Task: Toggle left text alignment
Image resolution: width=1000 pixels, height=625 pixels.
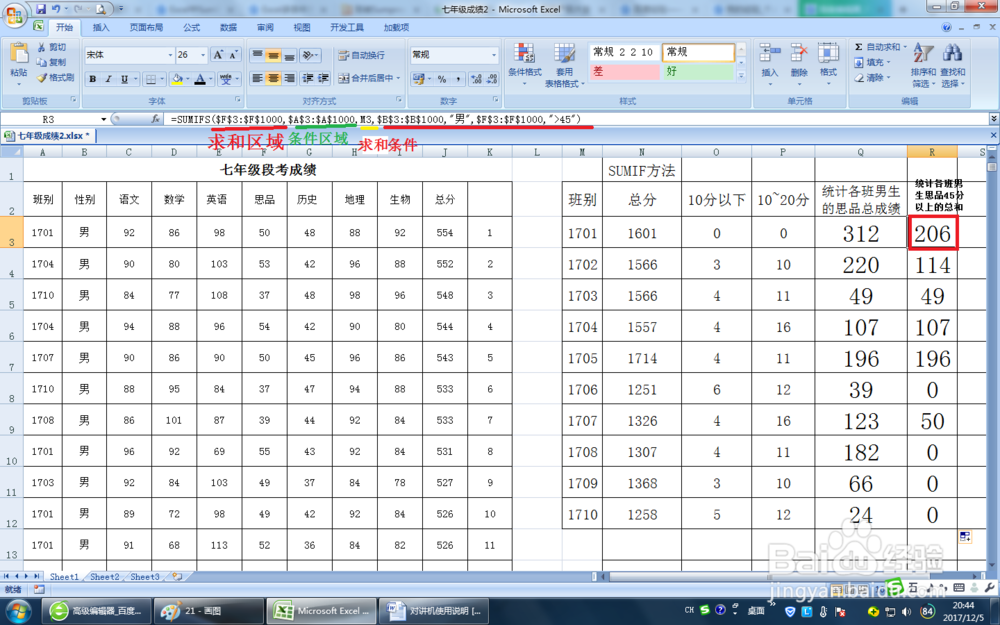Action: point(257,78)
